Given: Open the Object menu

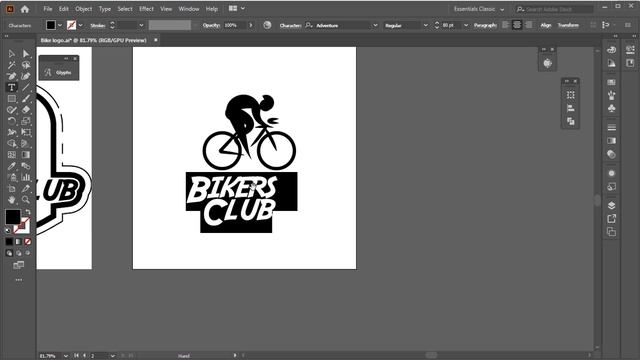Looking at the screenshot, I should coord(83,9).
